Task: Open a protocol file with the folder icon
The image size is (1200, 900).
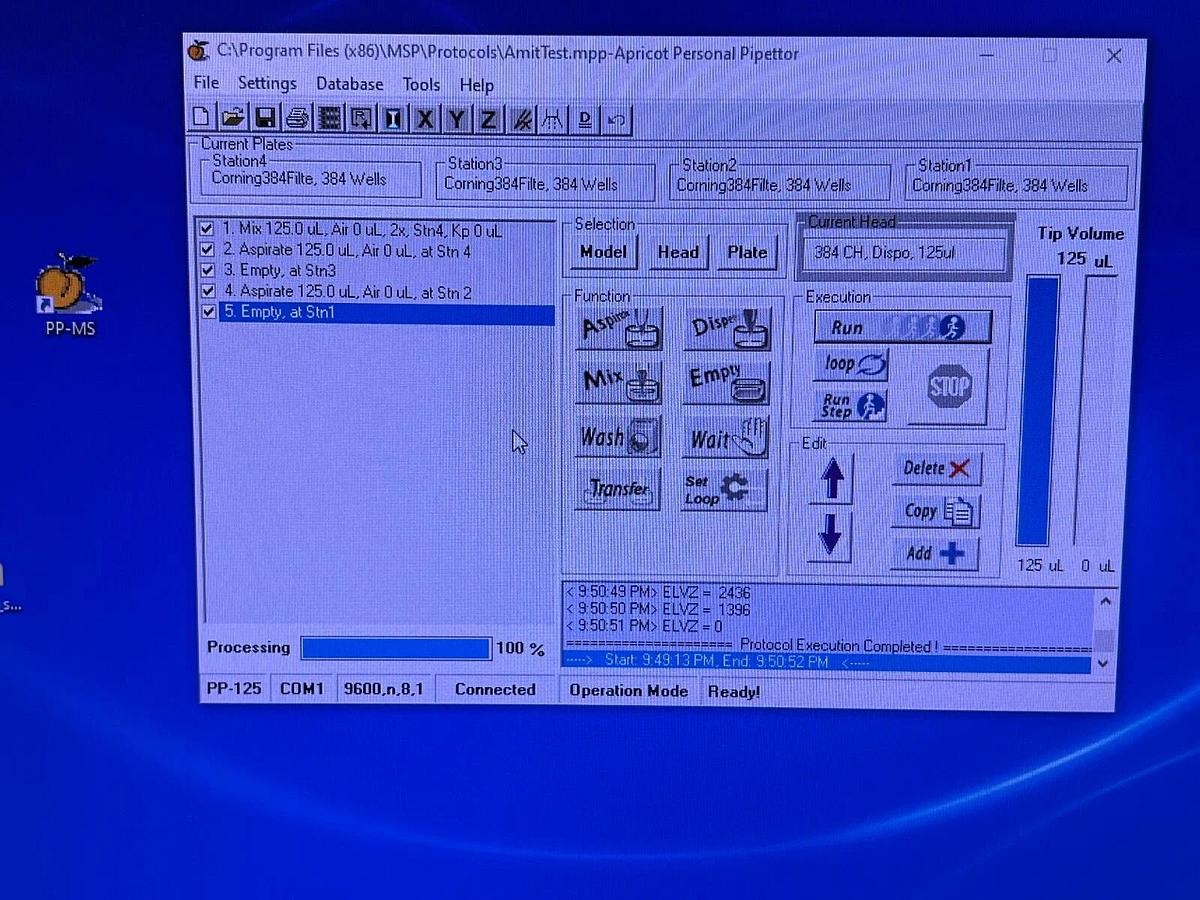Action: (233, 119)
